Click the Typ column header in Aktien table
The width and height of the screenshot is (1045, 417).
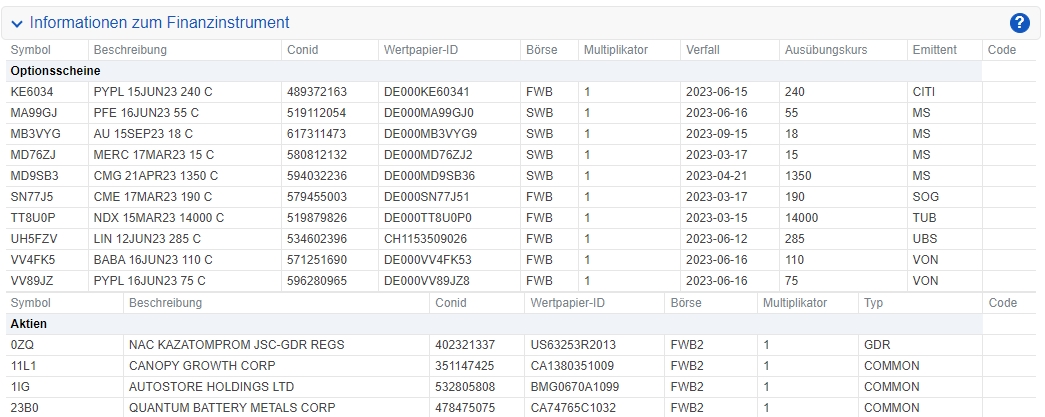[x=873, y=303]
